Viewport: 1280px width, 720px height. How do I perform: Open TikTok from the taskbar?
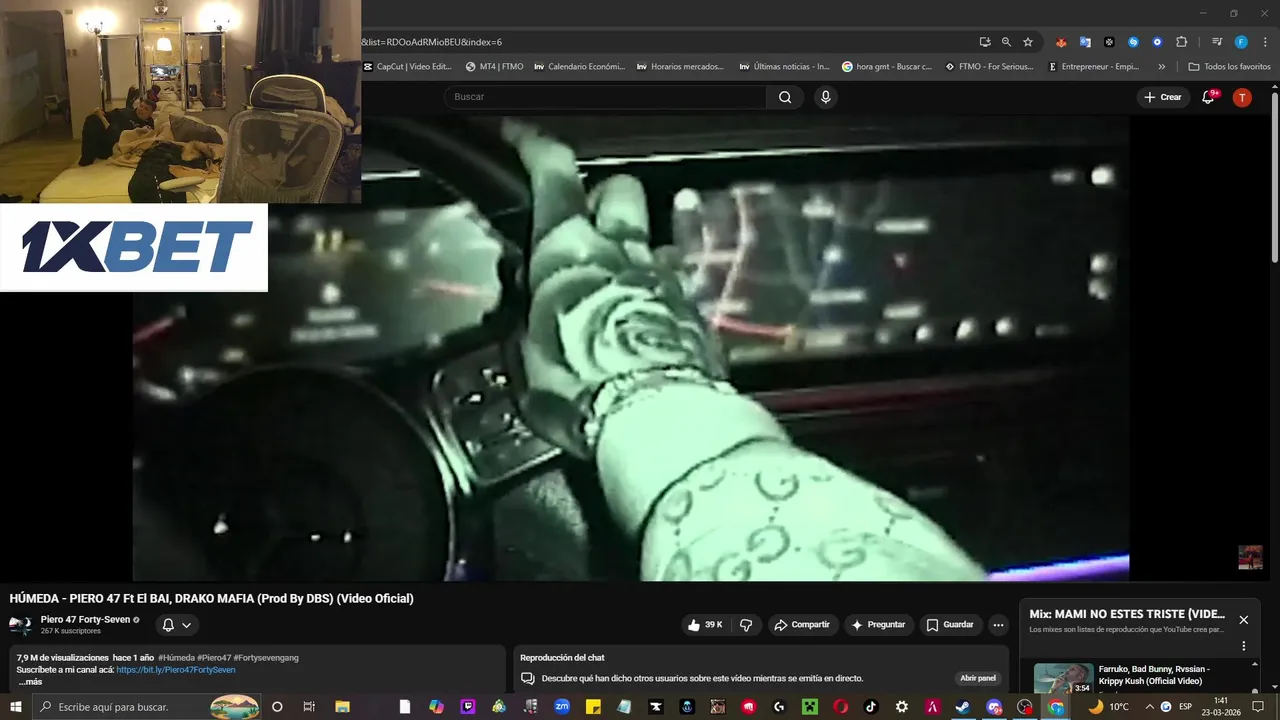point(871,707)
